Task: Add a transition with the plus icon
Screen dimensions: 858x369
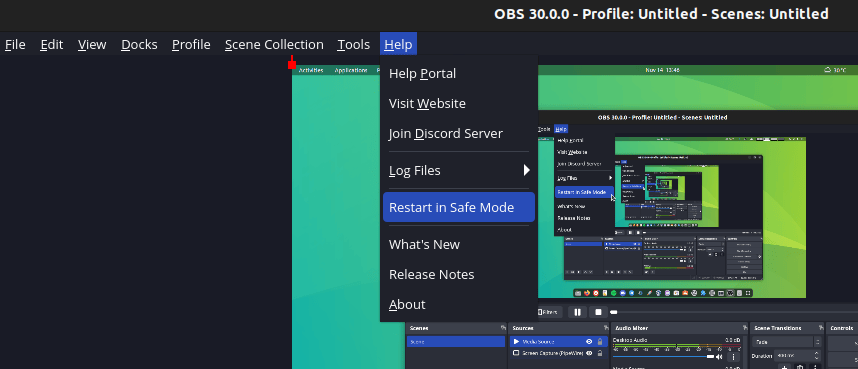Action: coord(784,367)
